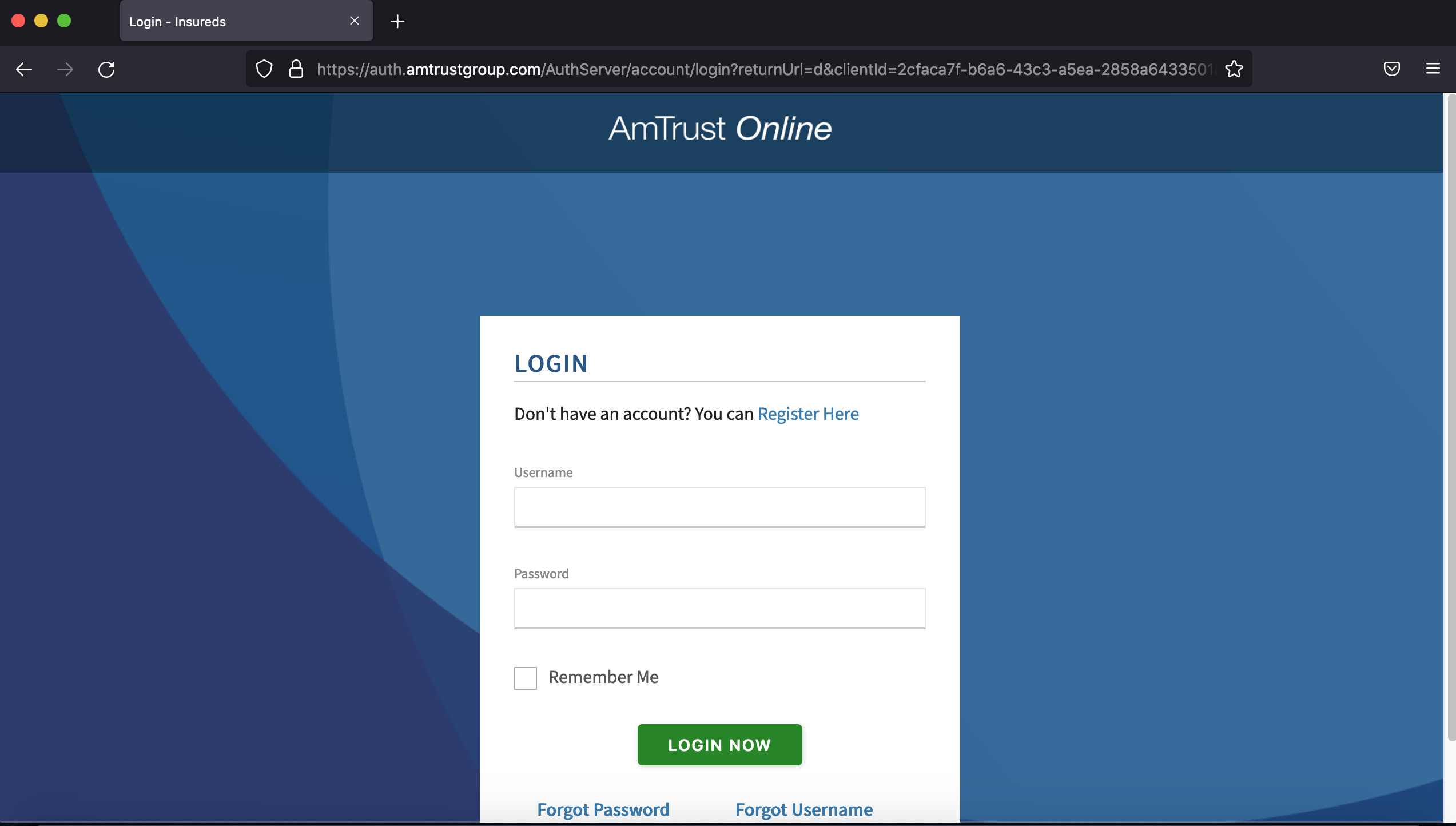This screenshot has width=1456, height=826.
Task: Click the page vertical scrollbar
Action: (x=1450, y=418)
